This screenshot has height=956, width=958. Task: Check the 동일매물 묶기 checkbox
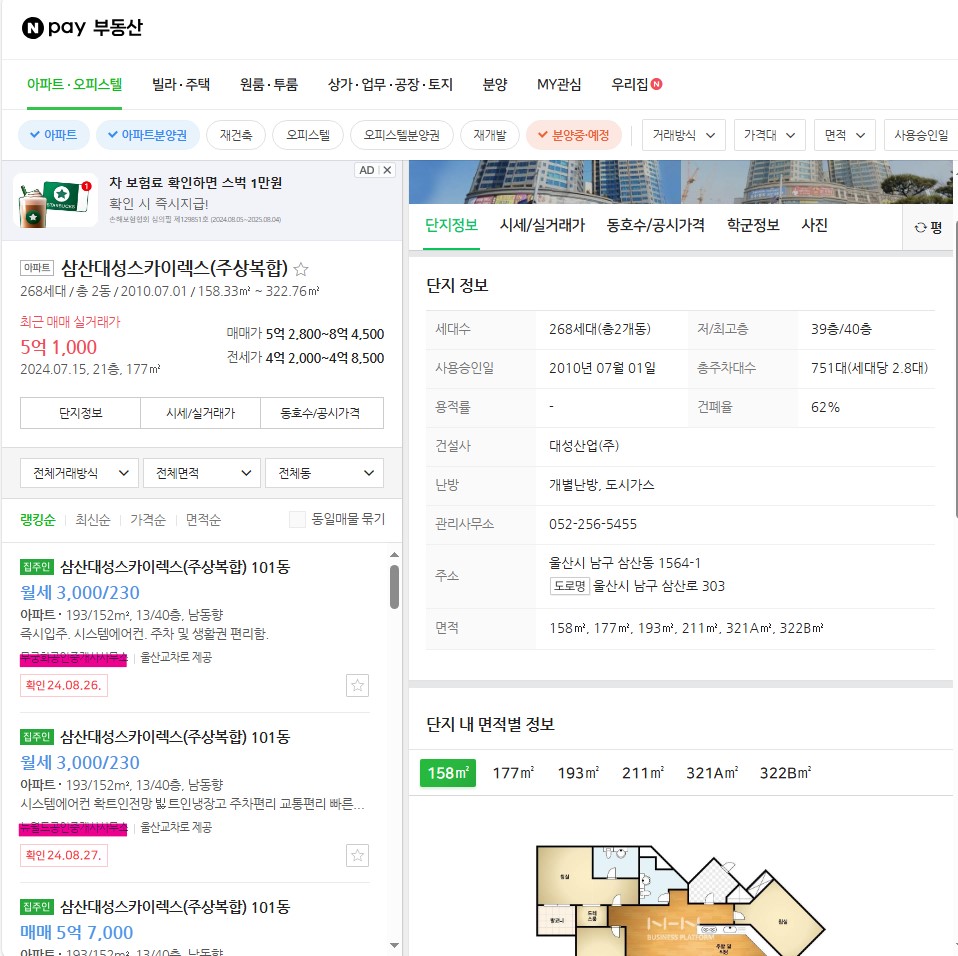click(x=297, y=519)
